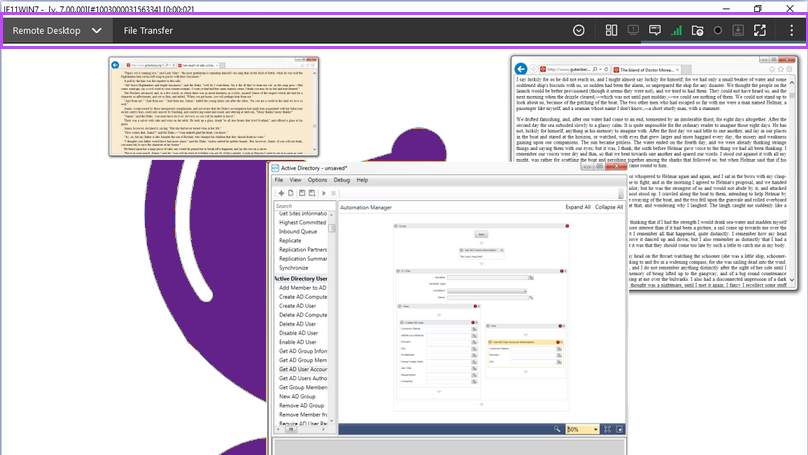
Task: Click the multi-monitor layout icon
Action: coord(611,31)
